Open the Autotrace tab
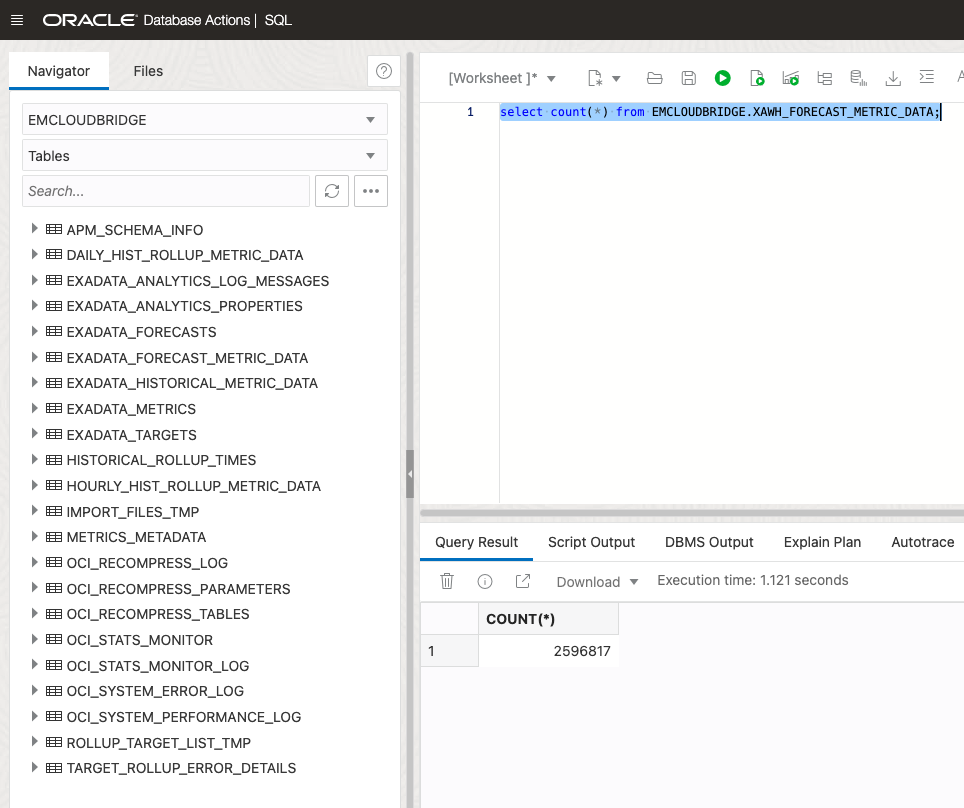964x808 pixels. (923, 542)
